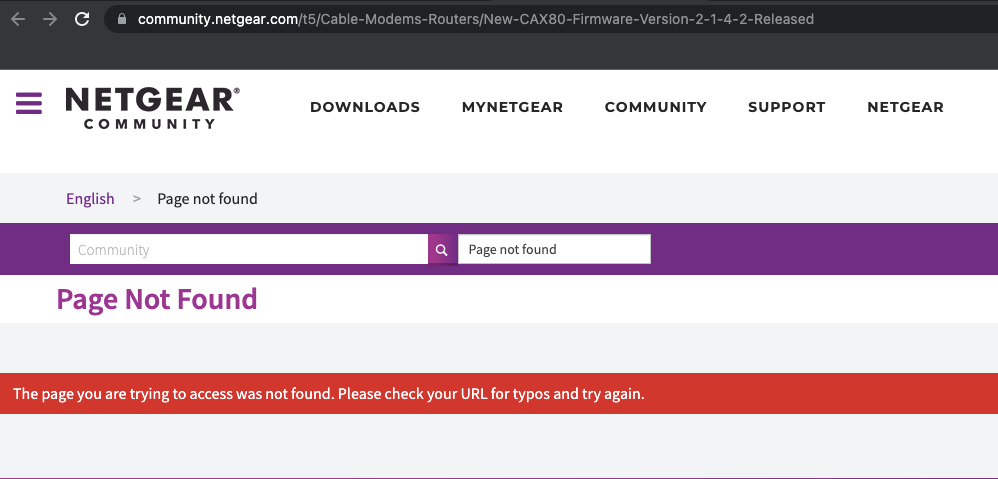Screen dimensions: 998x479
Task: Focus the Community search input field
Action: click(249, 249)
